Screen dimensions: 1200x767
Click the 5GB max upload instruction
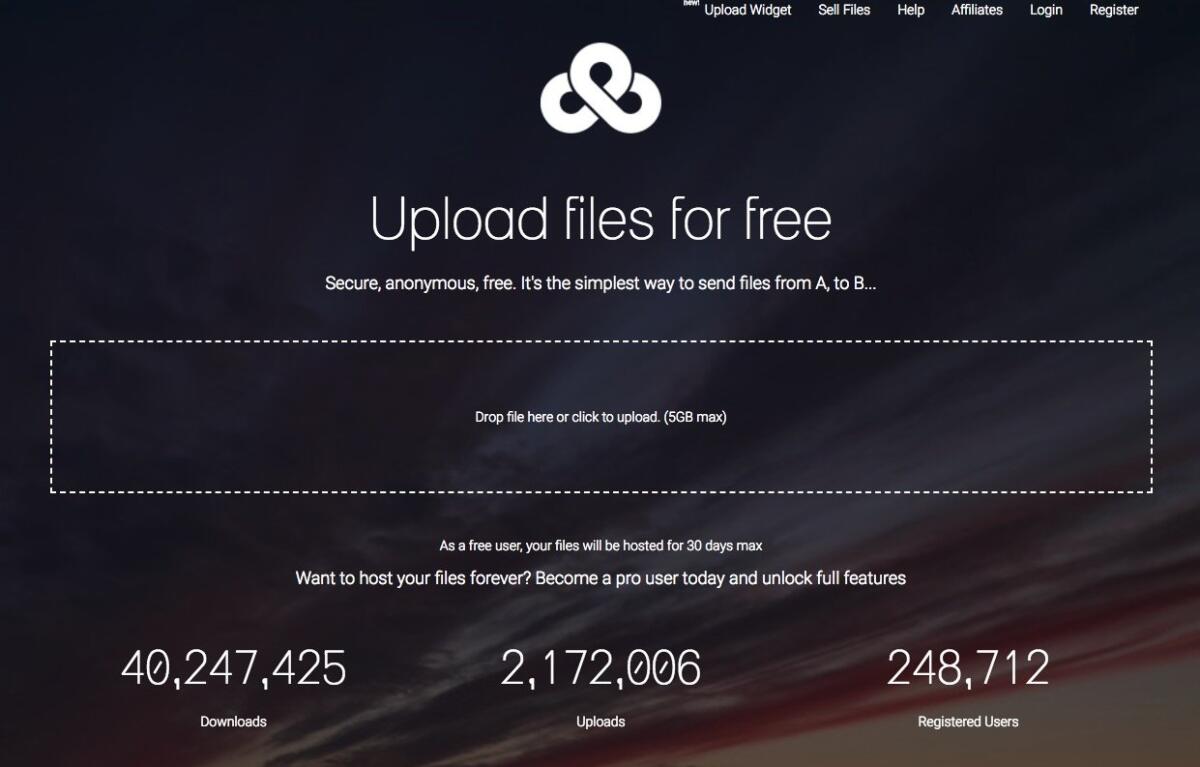(600, 416)
